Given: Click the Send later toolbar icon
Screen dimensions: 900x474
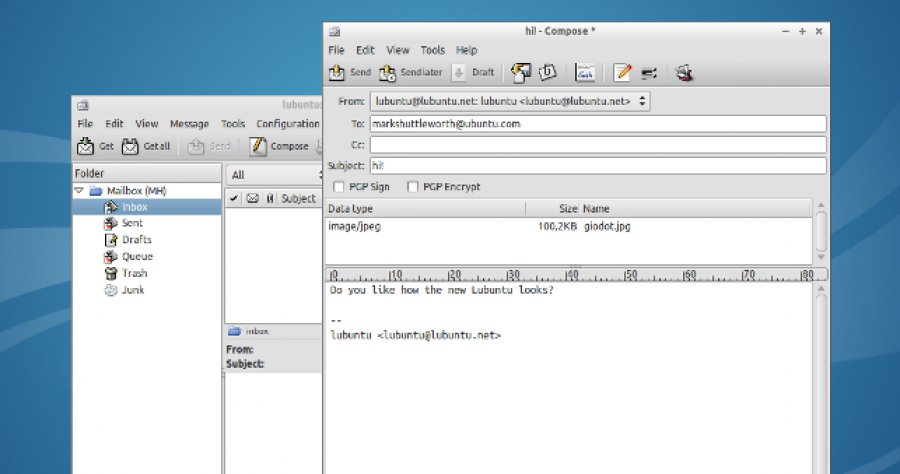Looking at the screenshot, I should click(x=386, y=73).
